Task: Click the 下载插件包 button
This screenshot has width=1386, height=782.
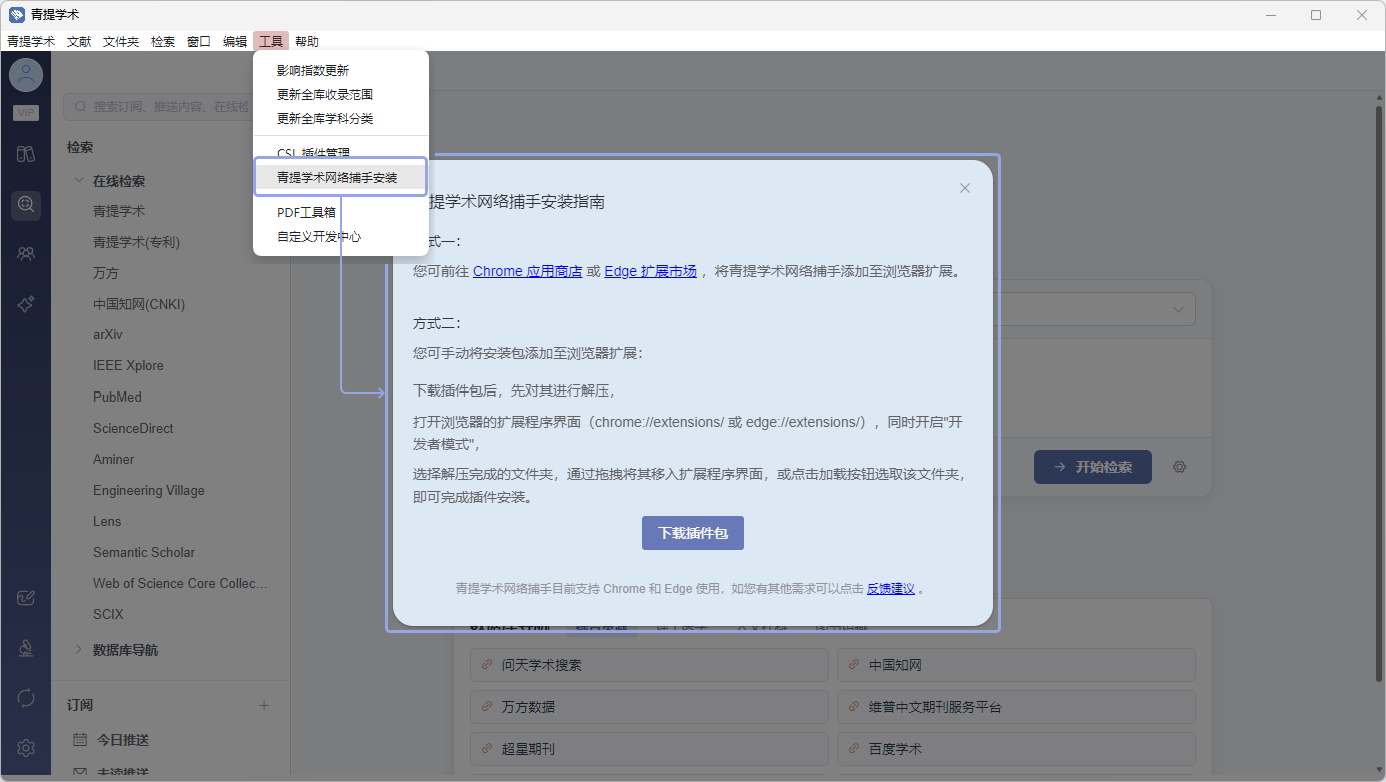Action: click(693, 533)
